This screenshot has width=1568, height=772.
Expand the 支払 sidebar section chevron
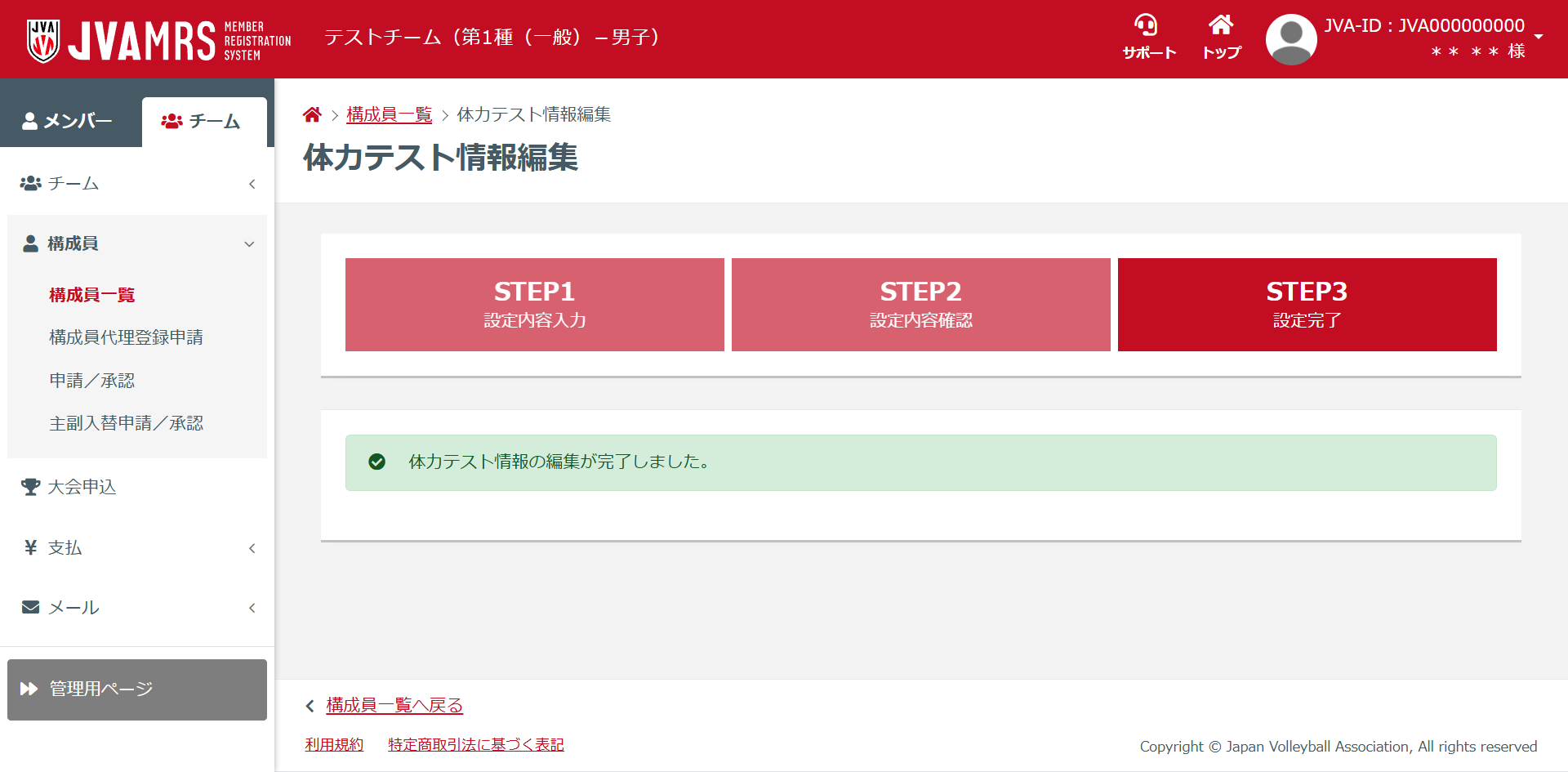pyautogui.click(x=252, y=548)
